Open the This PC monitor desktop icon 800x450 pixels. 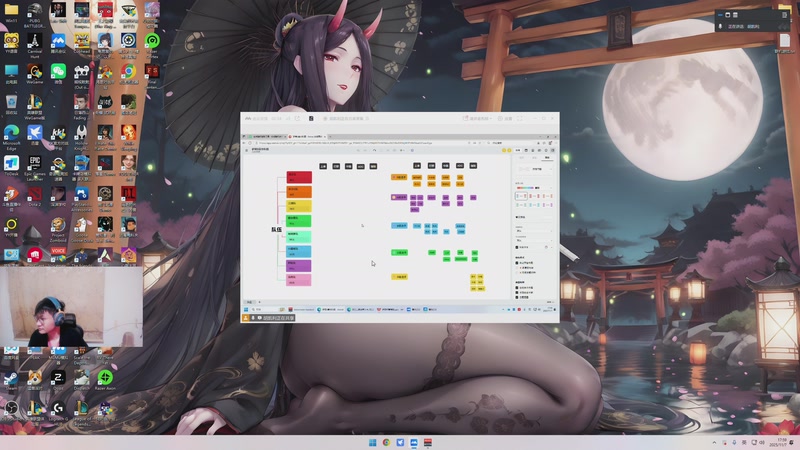[11, 73]
